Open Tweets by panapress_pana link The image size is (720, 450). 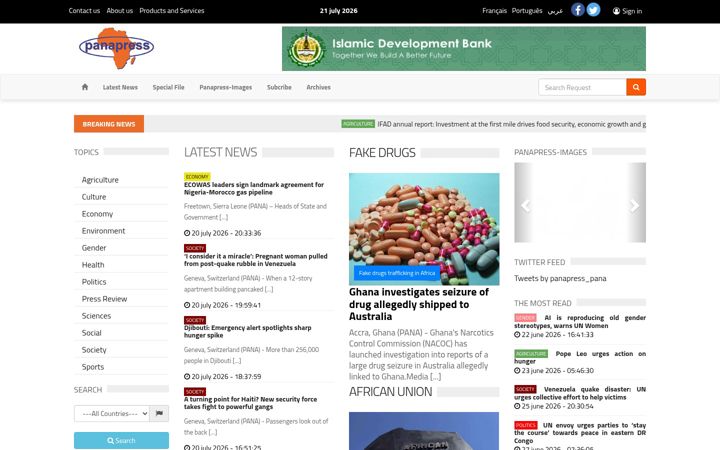click(x=560, y=278)
